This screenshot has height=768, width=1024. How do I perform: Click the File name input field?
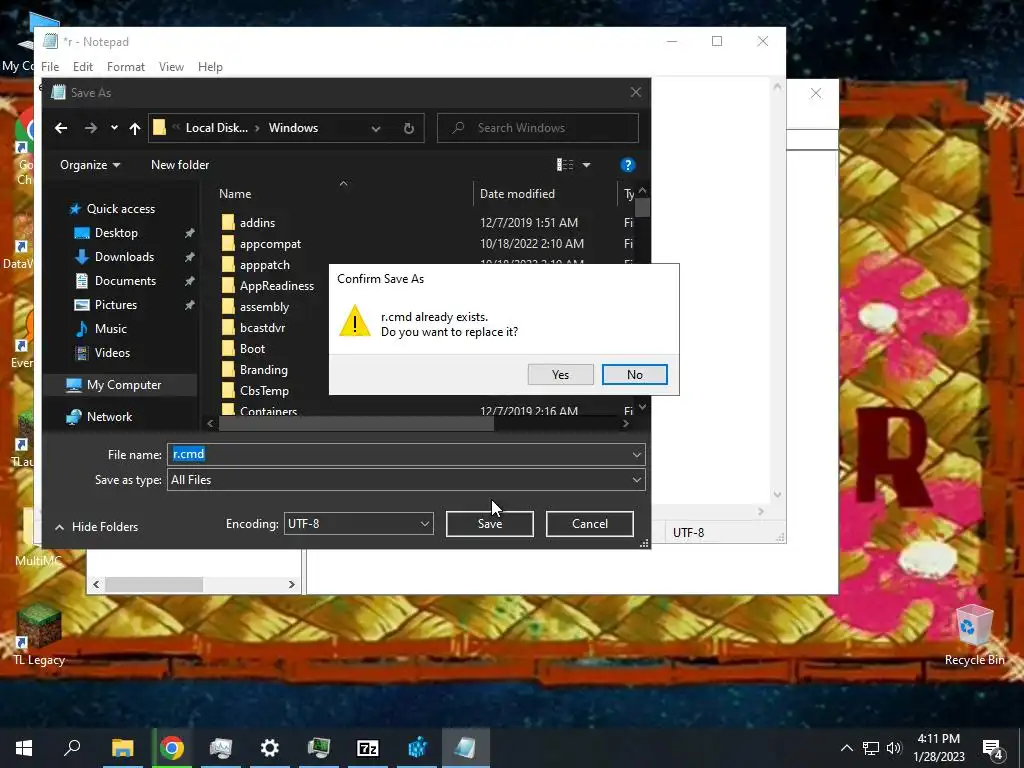398,454
